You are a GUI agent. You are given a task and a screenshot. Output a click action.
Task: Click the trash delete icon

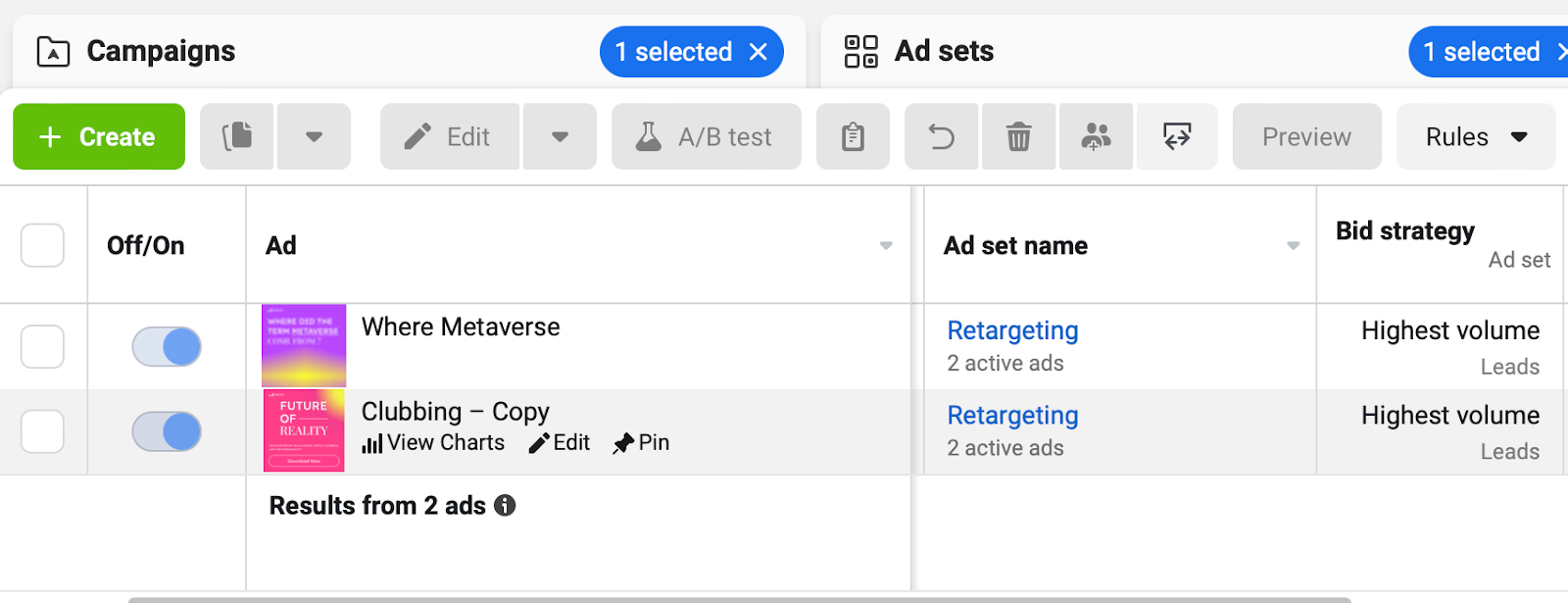(x=1018, y=136)
